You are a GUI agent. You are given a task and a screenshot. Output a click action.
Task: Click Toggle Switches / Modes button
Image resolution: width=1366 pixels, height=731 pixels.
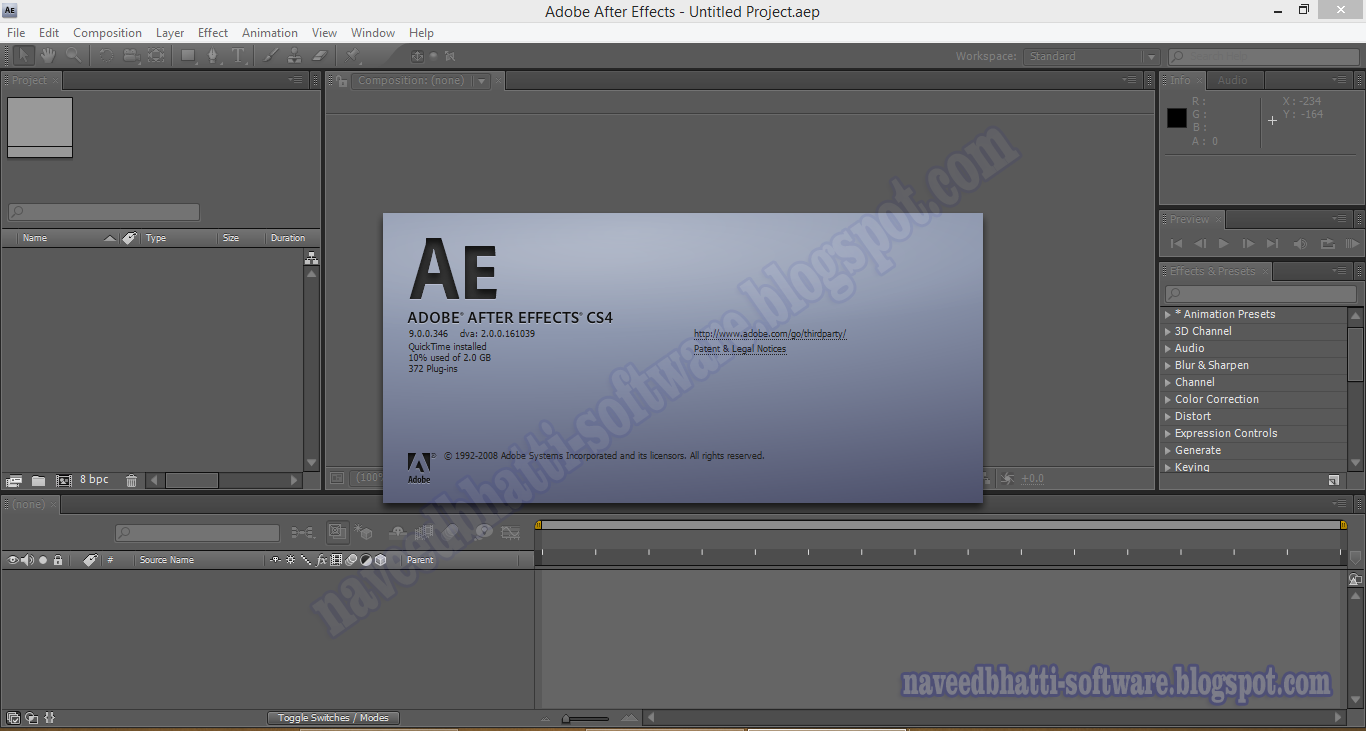333,717
